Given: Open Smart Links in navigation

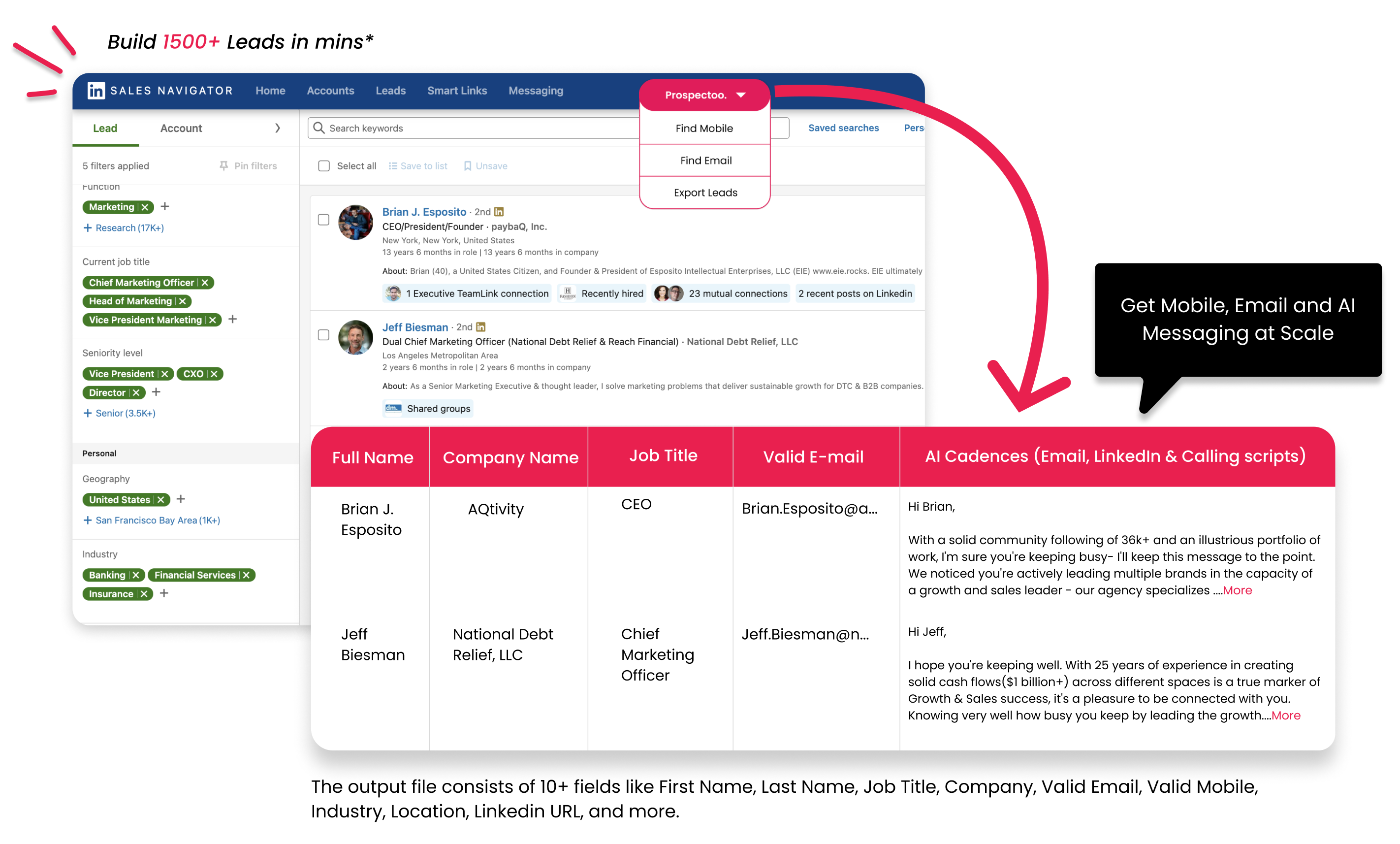Looking at the screenshot, I should (457, 91).
